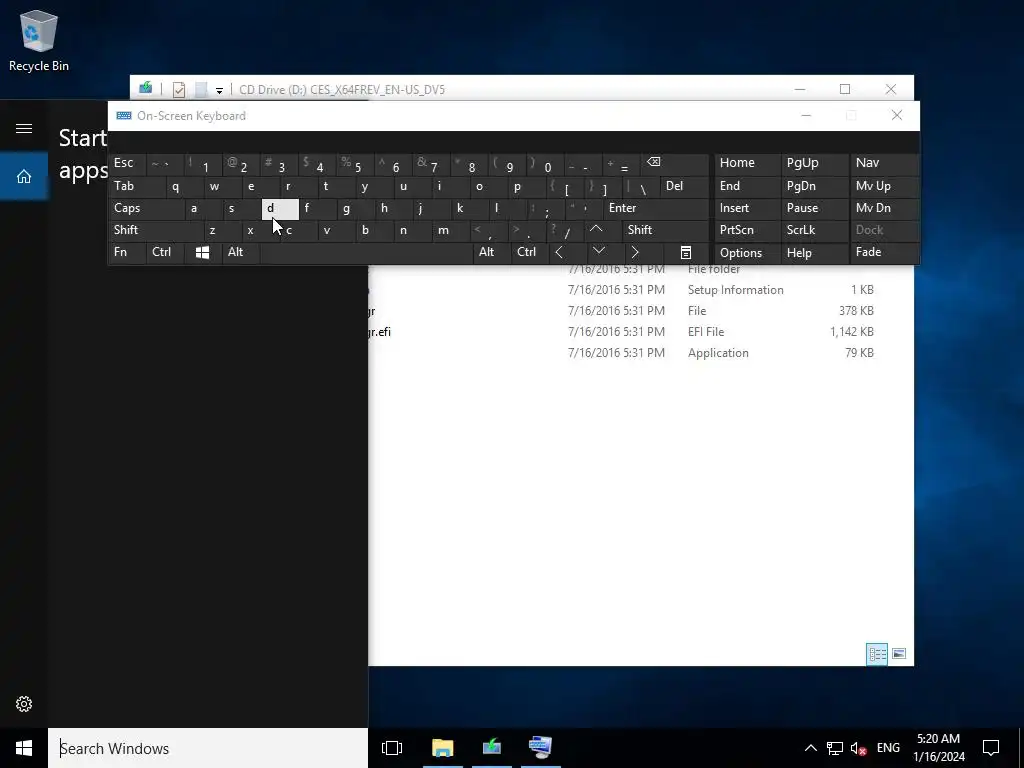Click the Pause key
This screenshot has width=1024, height=768.
[x=814, y=208]
